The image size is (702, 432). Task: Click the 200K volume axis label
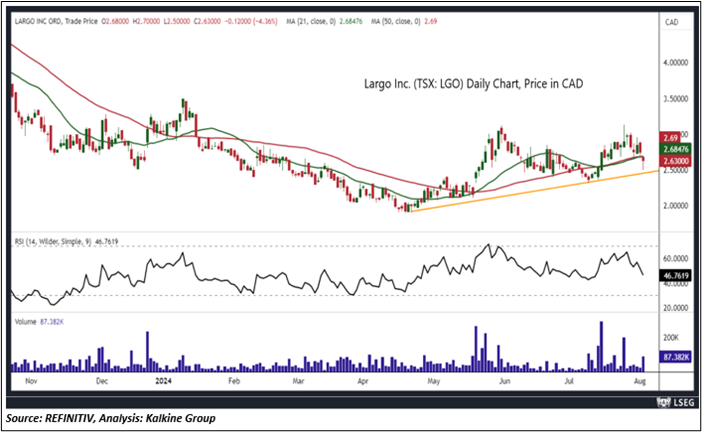tap(671, 338)
